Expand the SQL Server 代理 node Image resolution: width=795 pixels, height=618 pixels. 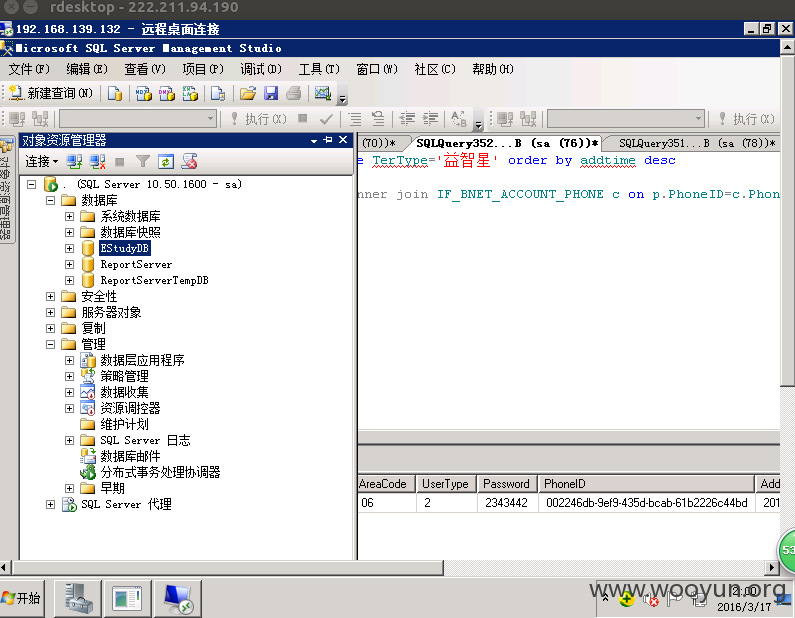50,504
